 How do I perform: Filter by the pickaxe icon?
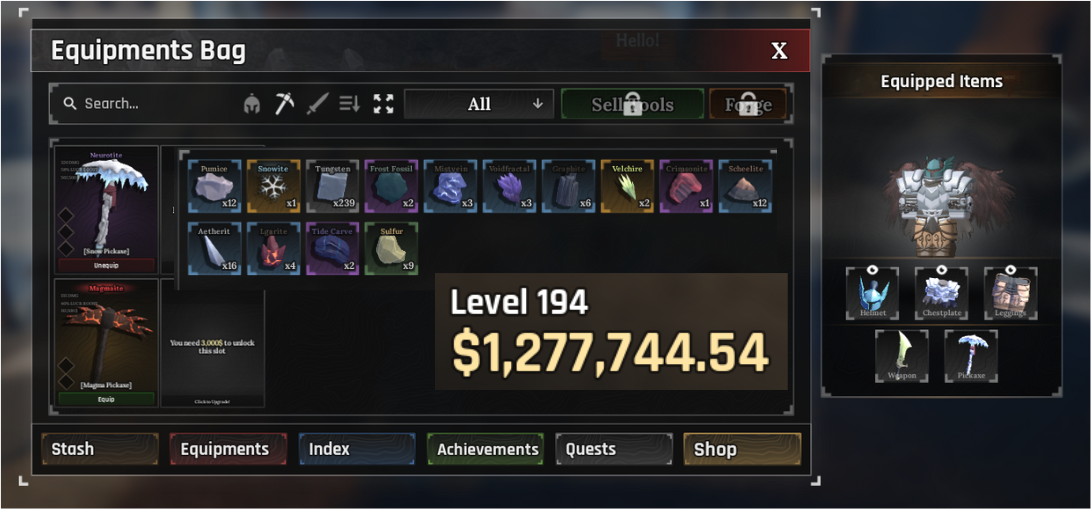284,104
